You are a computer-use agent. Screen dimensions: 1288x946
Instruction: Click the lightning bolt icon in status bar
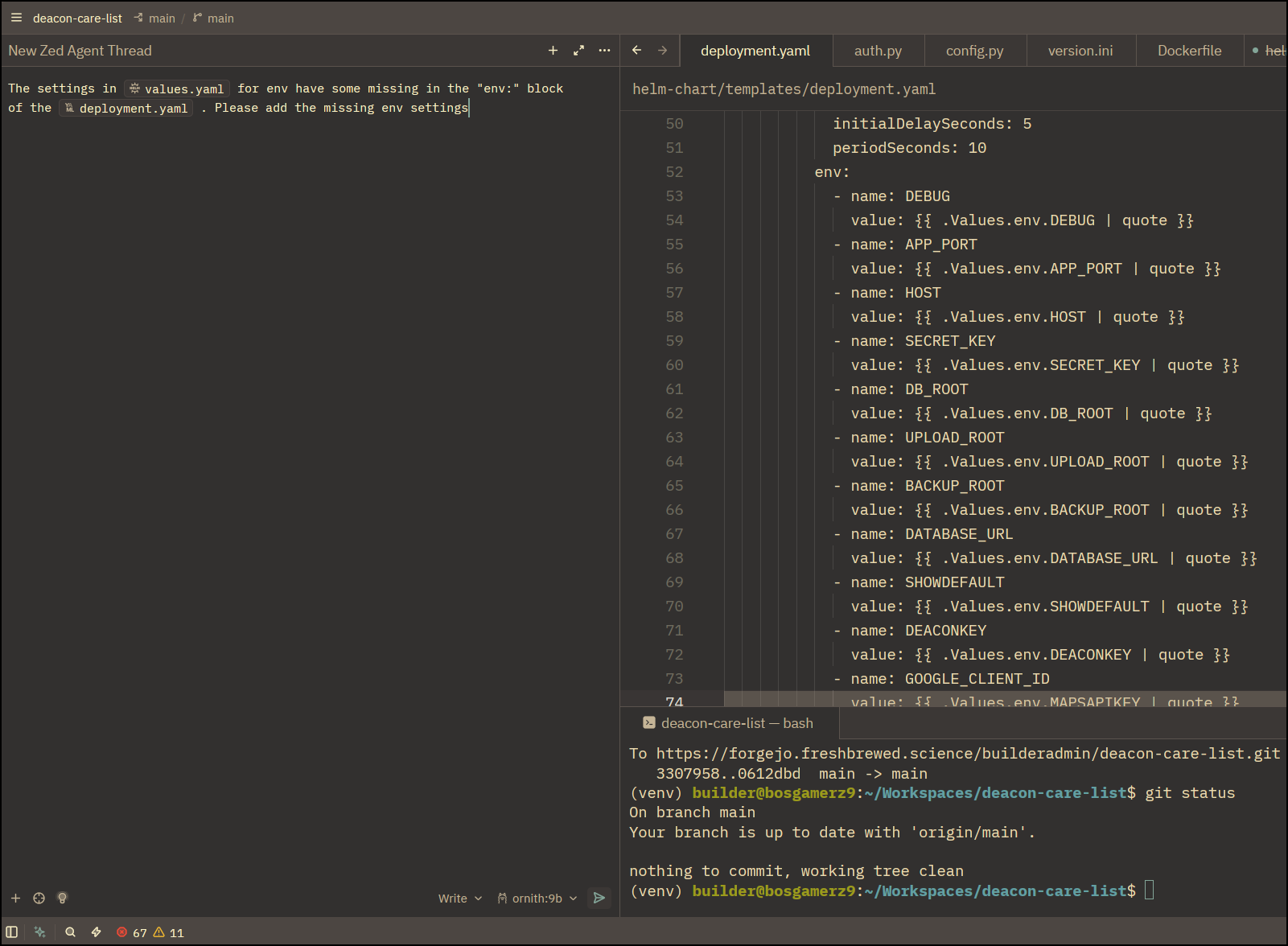[x=97, y=932]
